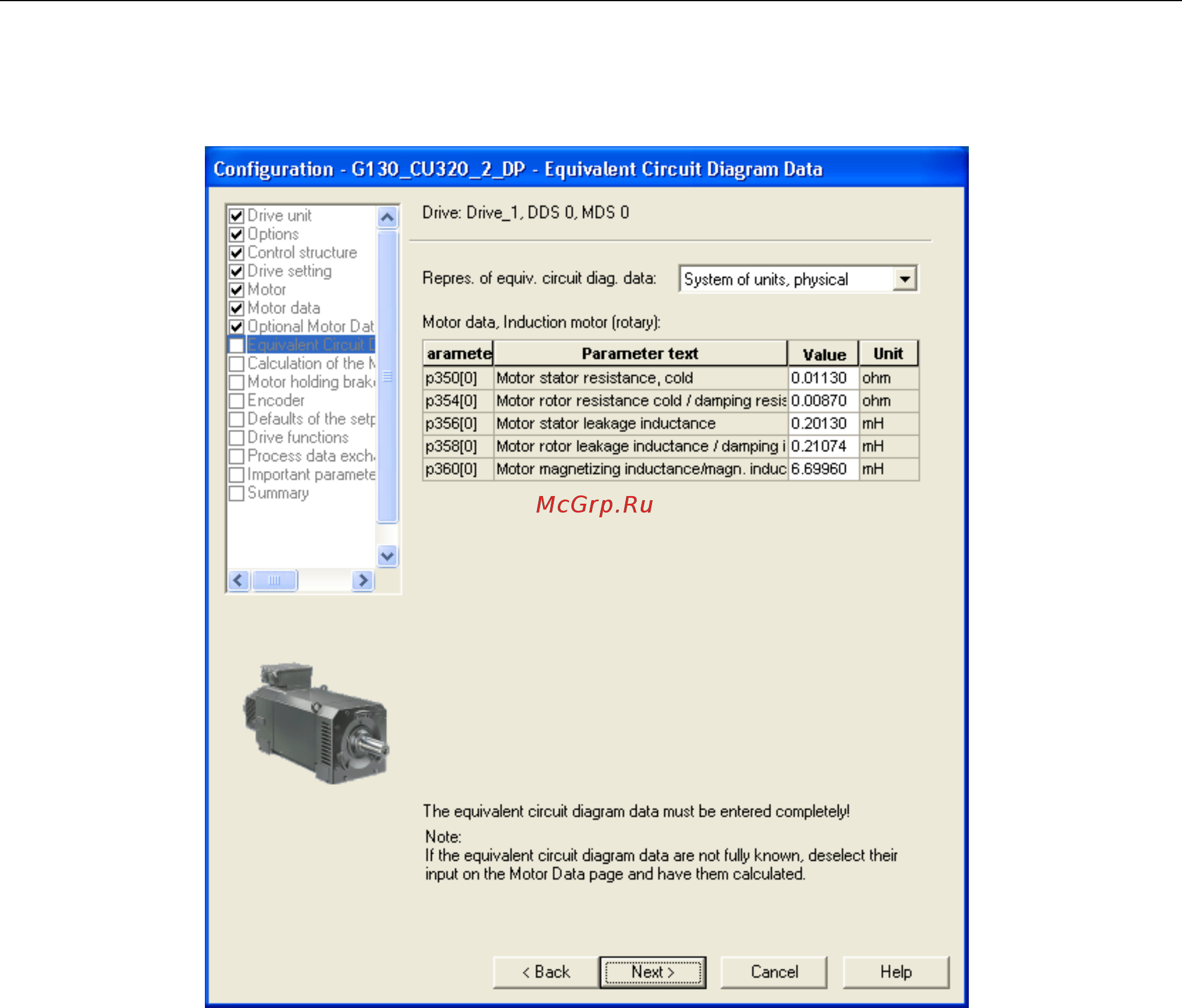This screenshot has width=1182, height=1008.
Task: Toggle the Drive functions checkbox
Action: click(236, 437)
